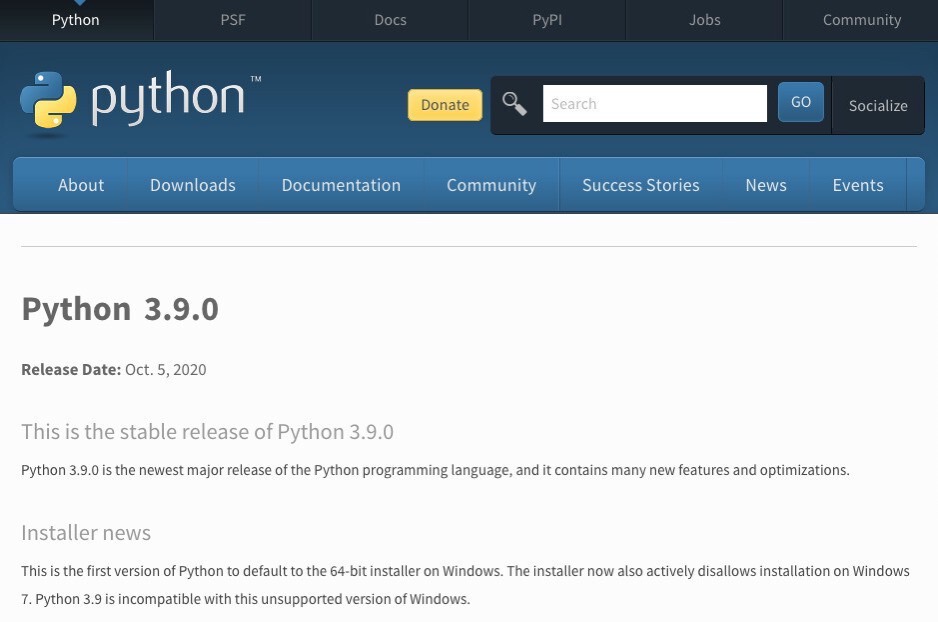Click the Python snake logo

(x=48, y=101)
